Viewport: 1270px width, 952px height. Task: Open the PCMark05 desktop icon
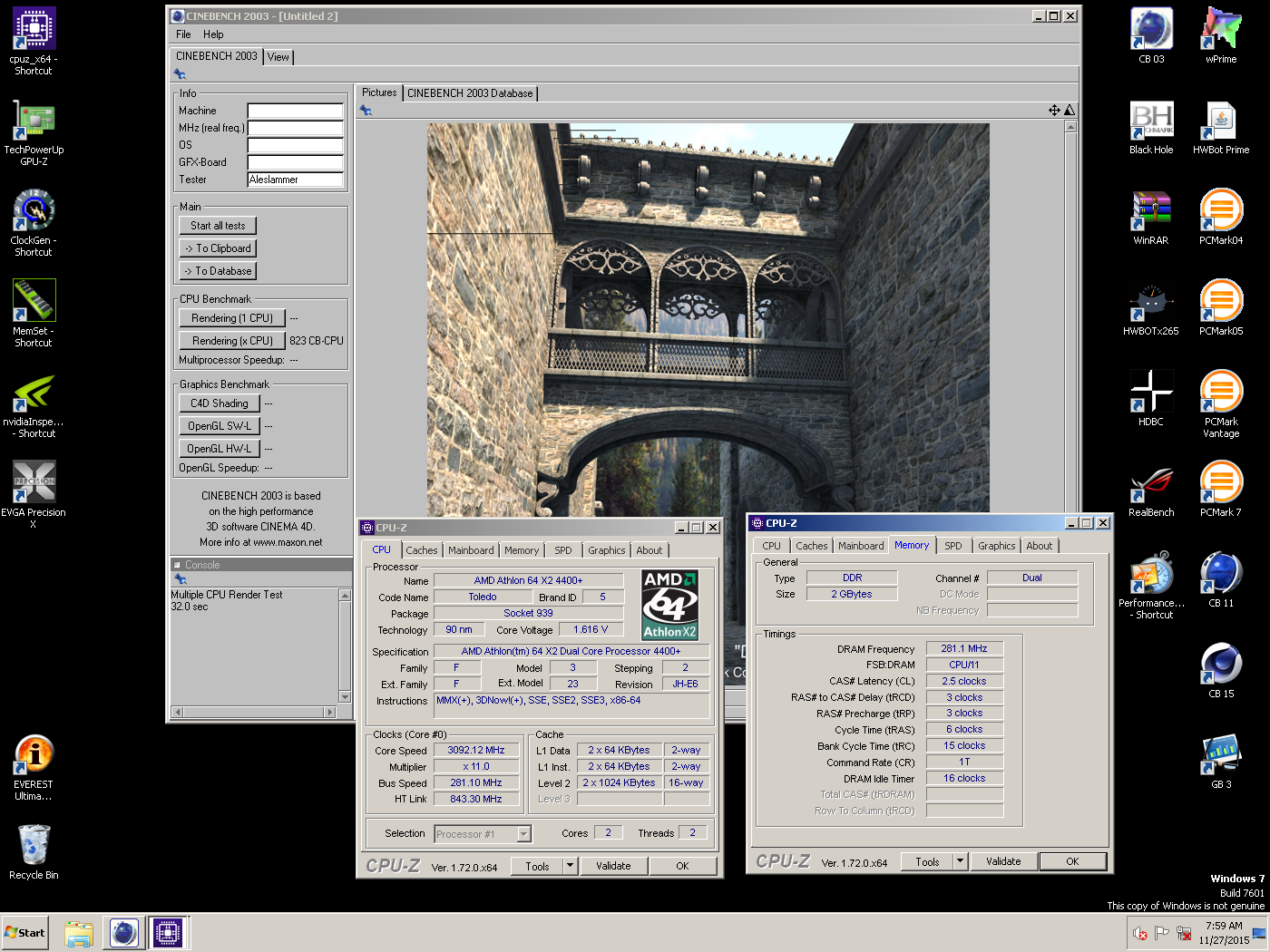[x=1221, y=308]
